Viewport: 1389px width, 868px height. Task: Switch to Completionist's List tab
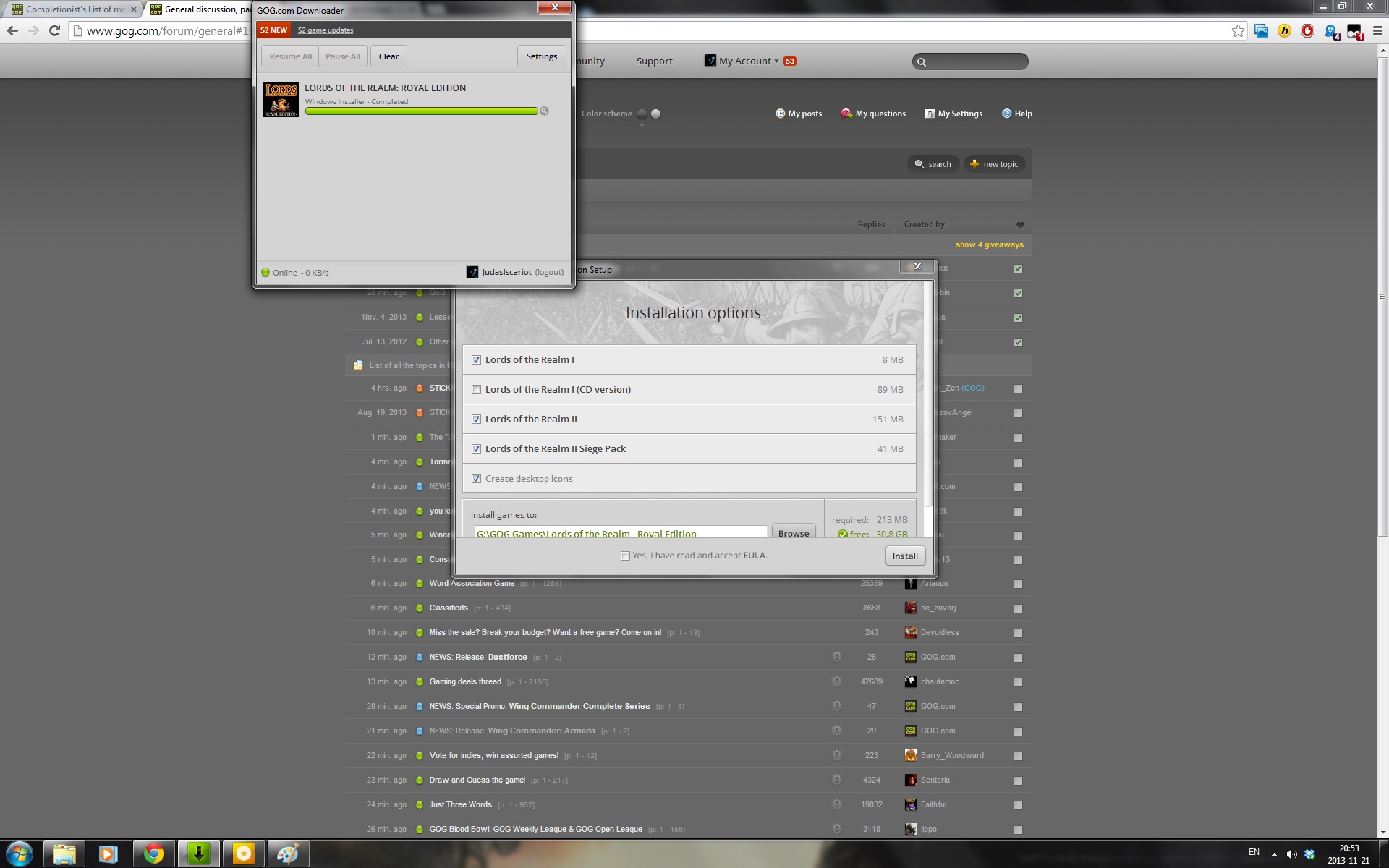tap(74, 9)
